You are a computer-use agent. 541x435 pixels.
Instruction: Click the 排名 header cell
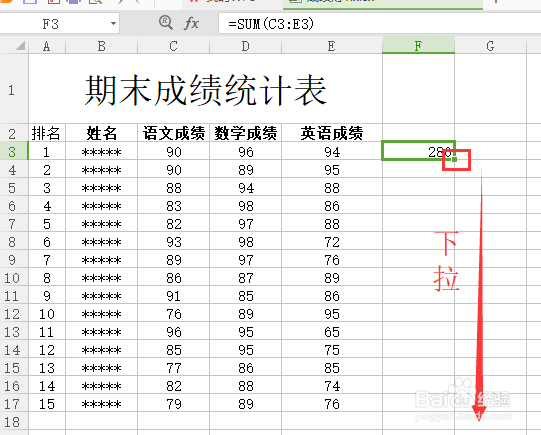point(47,134)
